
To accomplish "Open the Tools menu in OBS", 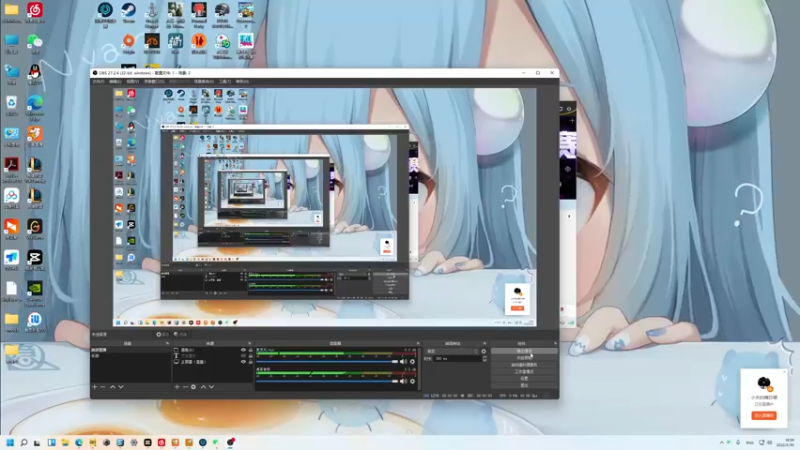I will point(225,81).
